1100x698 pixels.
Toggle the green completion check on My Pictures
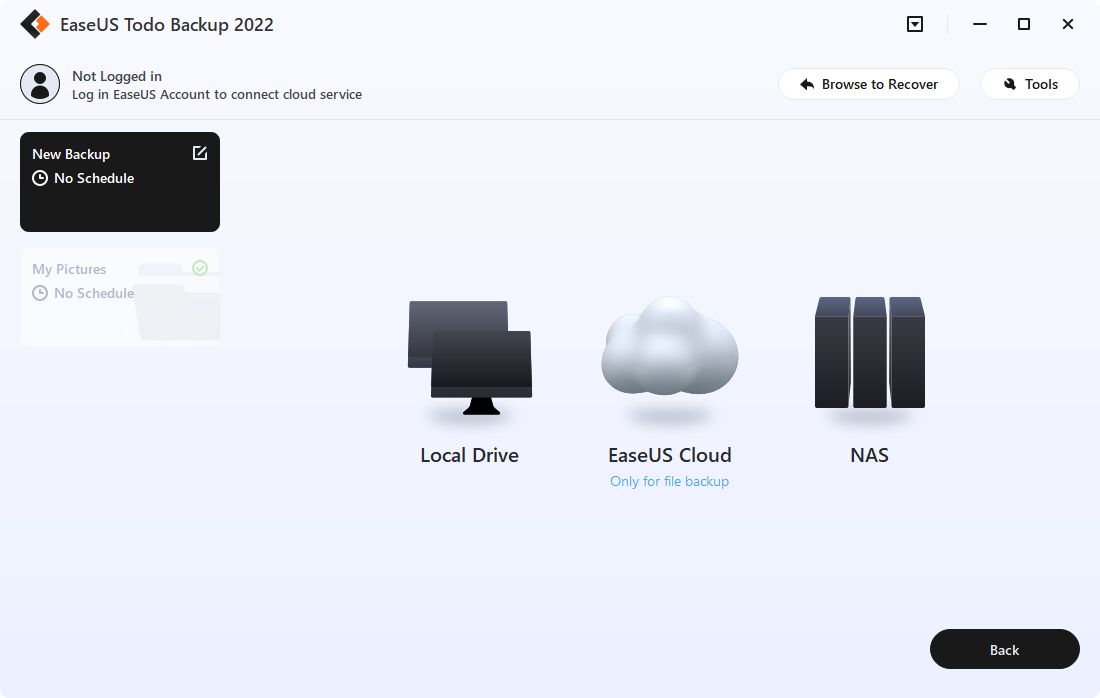coord(199,267)
